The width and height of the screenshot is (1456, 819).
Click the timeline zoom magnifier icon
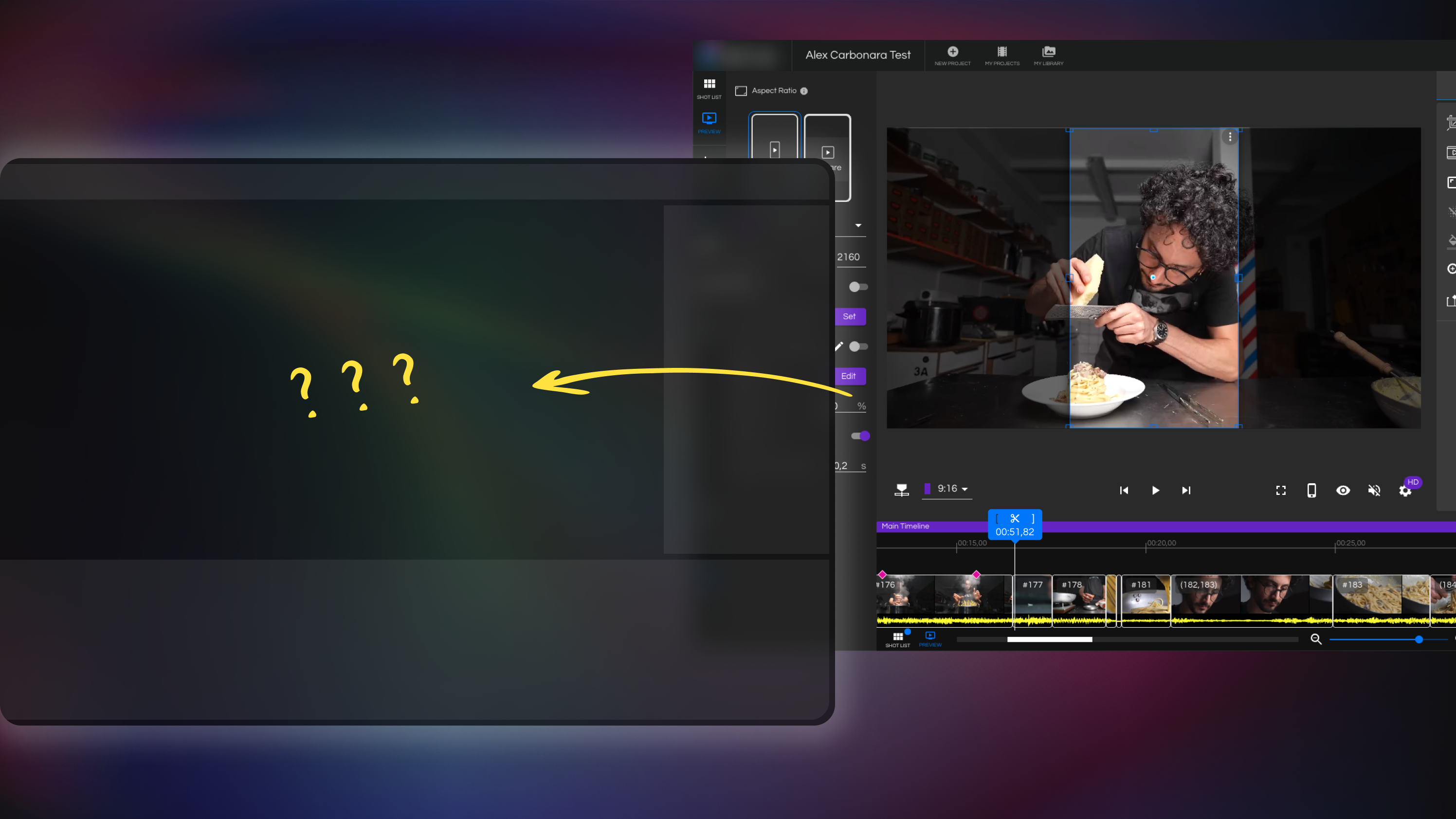1316,639
